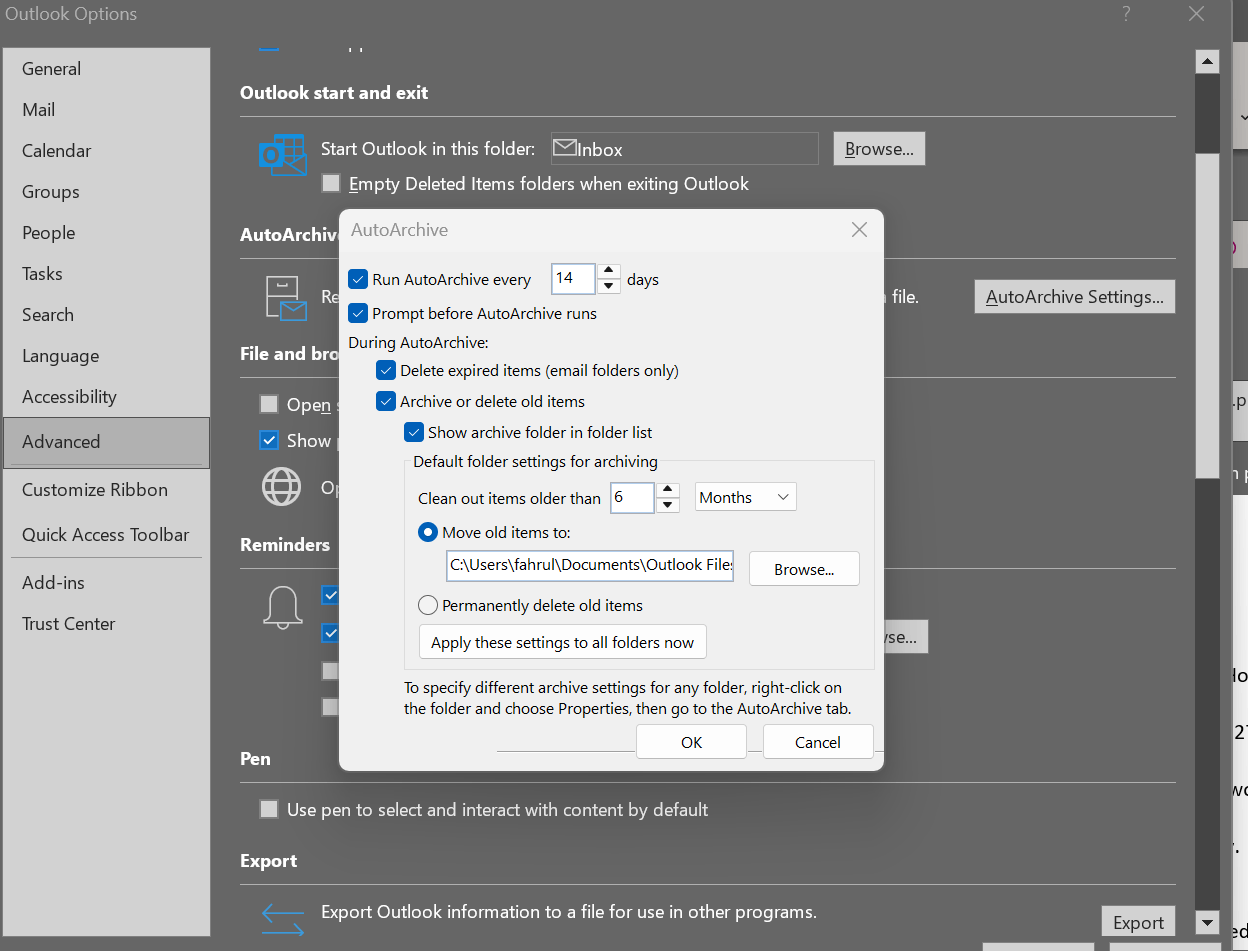Click the AutoArchive file drawer icon

tap(284, 297)
